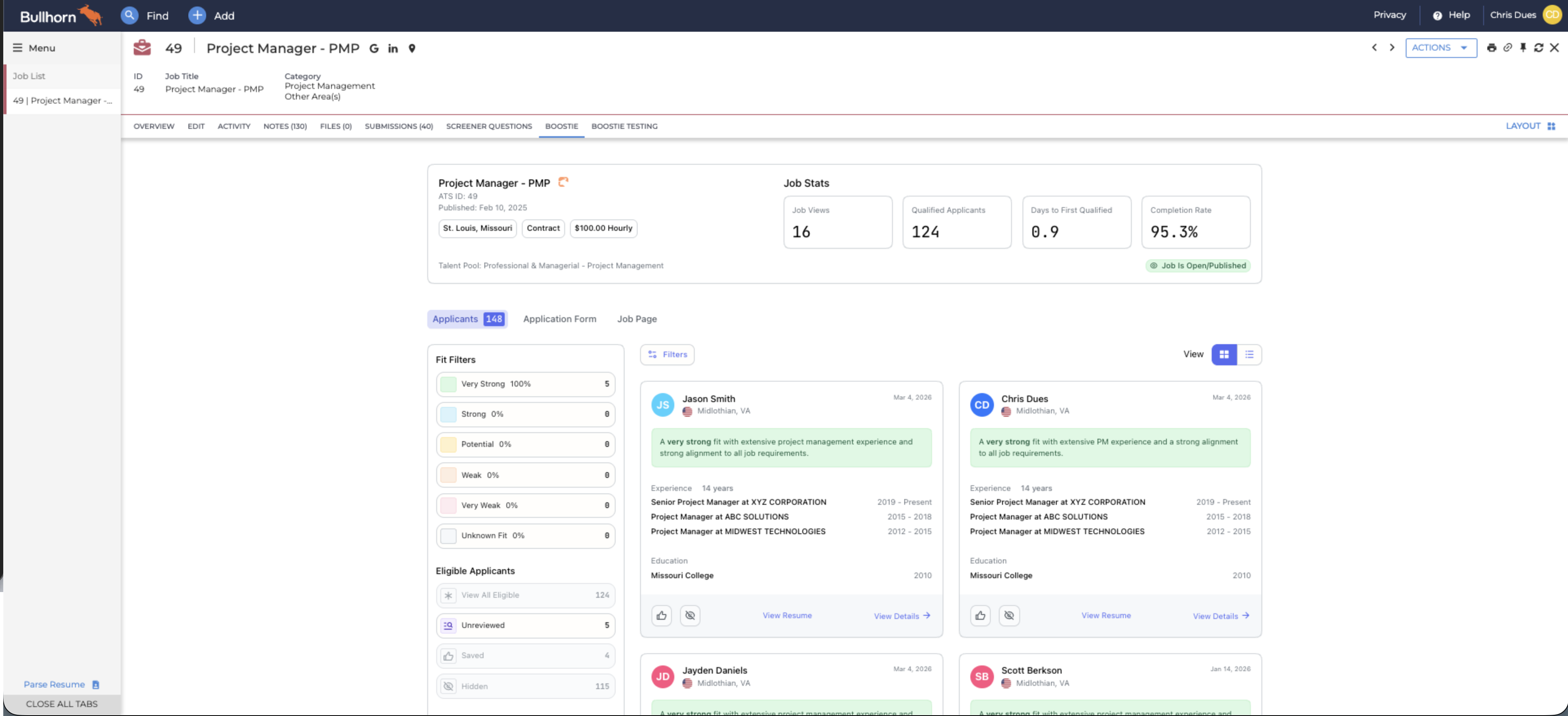Open the Application Form tab

(x=559, y=319)
